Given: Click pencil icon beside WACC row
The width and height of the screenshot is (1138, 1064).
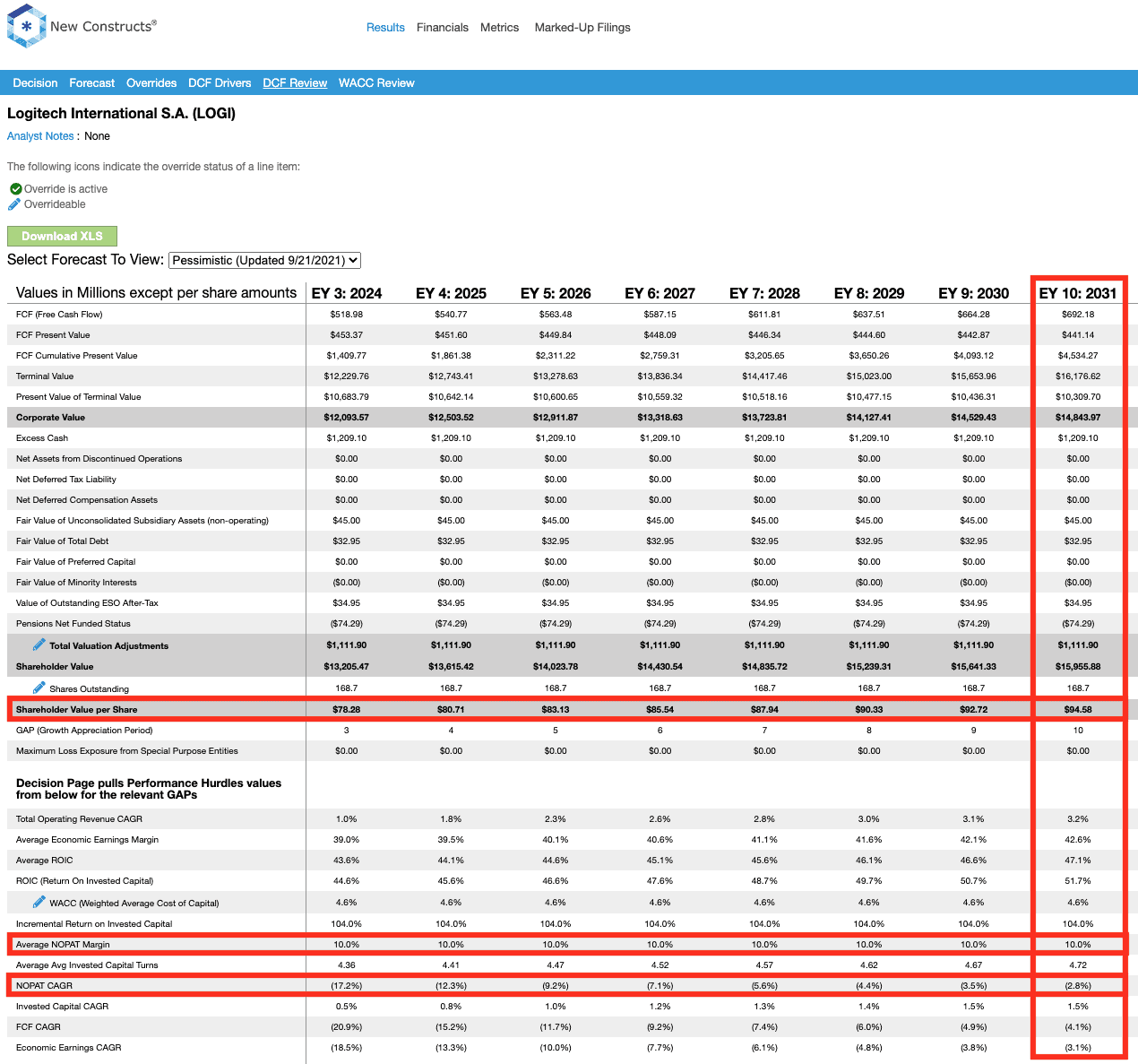Looking at the screenshot, I should tap(39, 902).
